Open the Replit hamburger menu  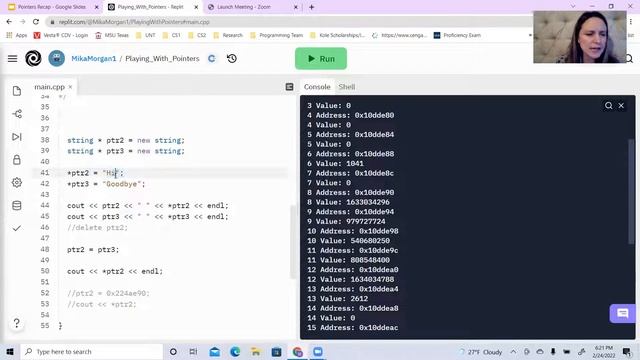[x=13, y=59]
